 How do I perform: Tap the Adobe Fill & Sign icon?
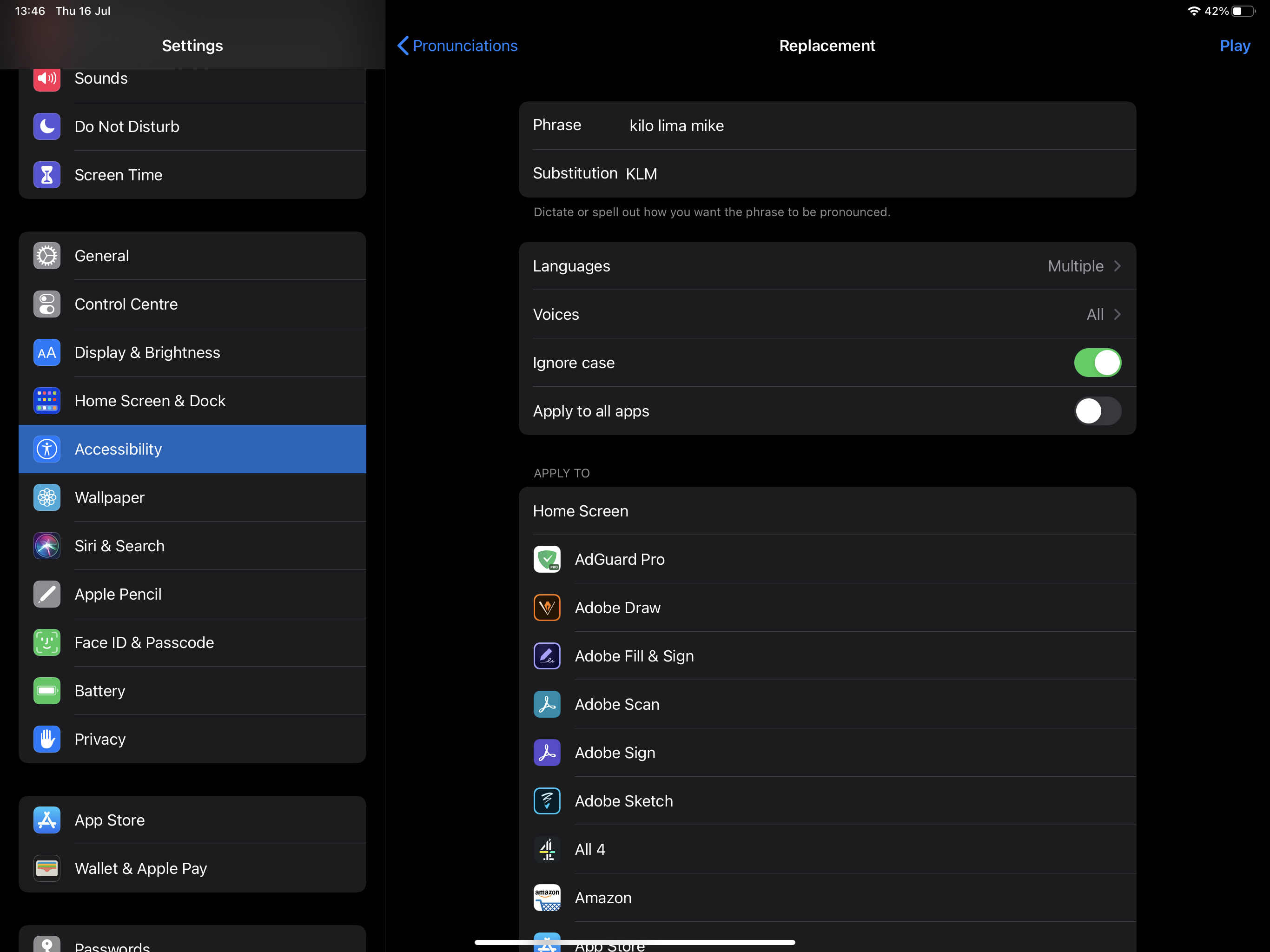coord(547,656)
